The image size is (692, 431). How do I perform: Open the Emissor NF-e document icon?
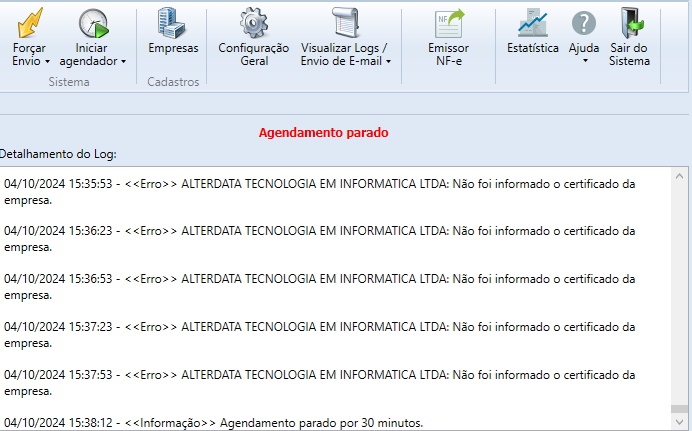coord(449,24)
